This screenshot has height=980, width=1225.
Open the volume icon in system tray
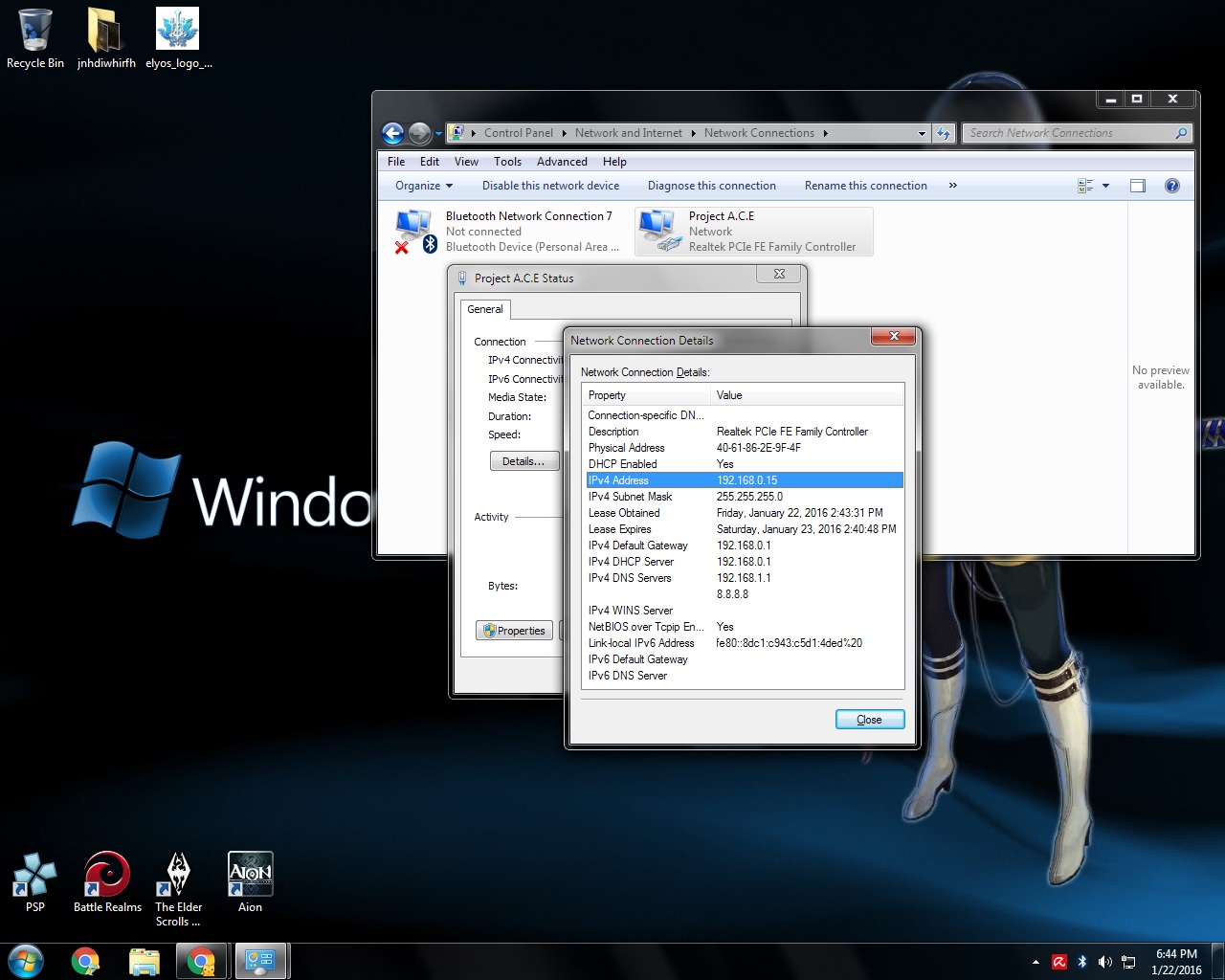pyautogui.click(x=1104, y=962)
